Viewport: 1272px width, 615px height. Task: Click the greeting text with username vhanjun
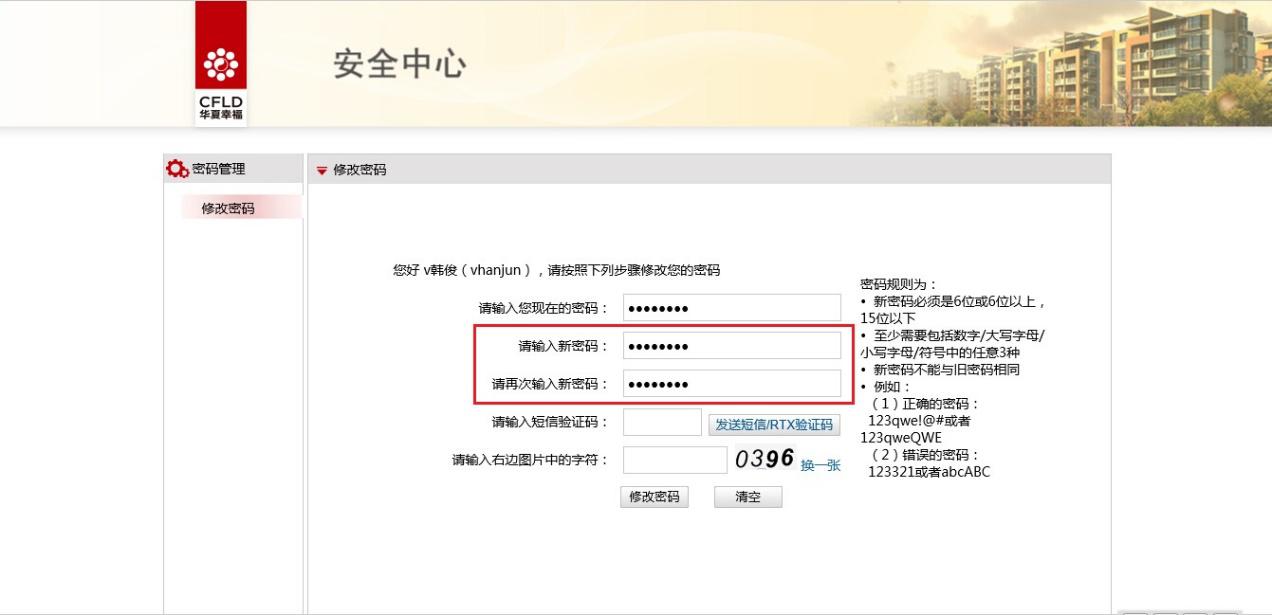556,270
